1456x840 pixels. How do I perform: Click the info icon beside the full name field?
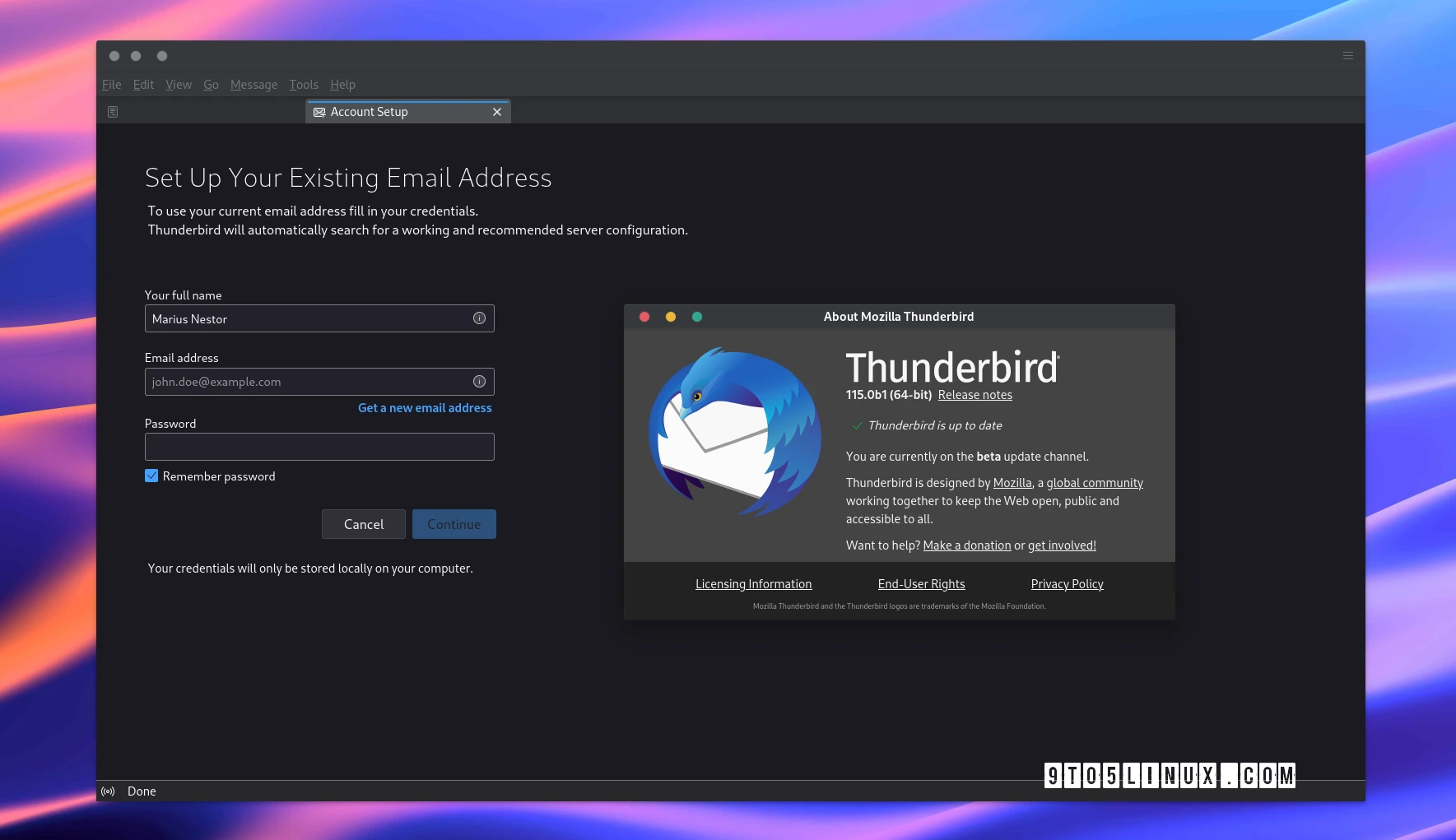click(479, 318)
